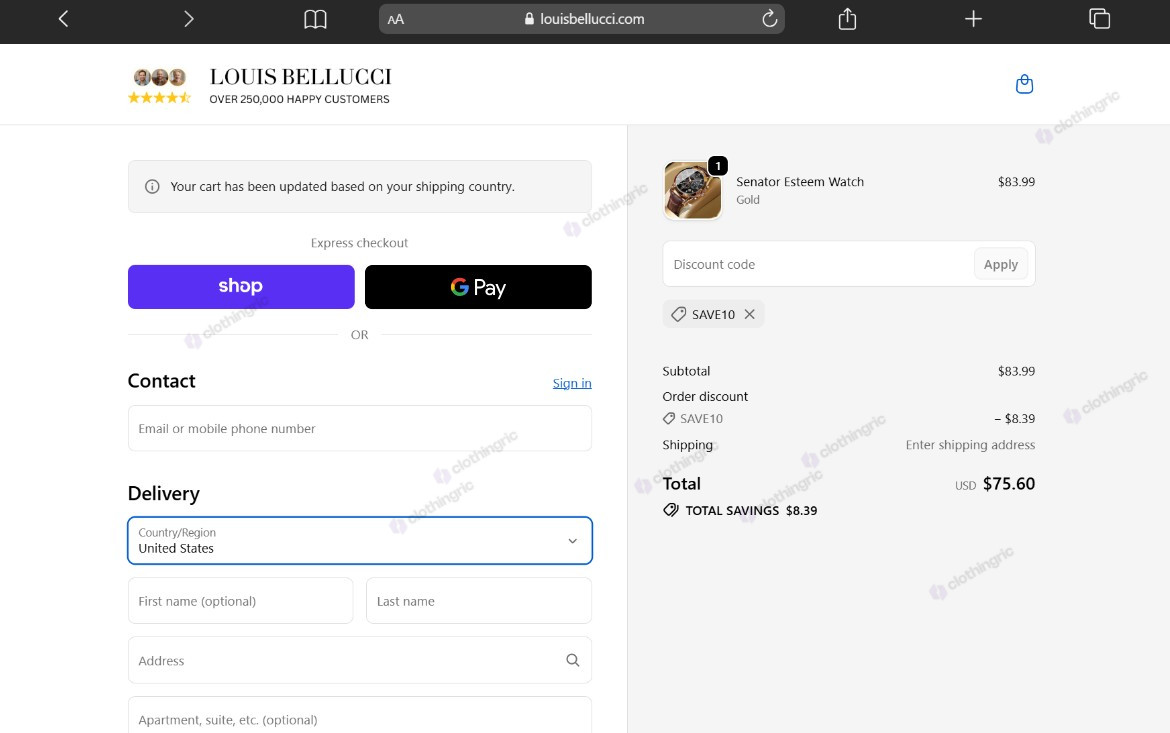Image resolution: width=1170 pixels, height=733 pixels.
Task: Click the customer avatars and star rating
Action: pos(160,86)
